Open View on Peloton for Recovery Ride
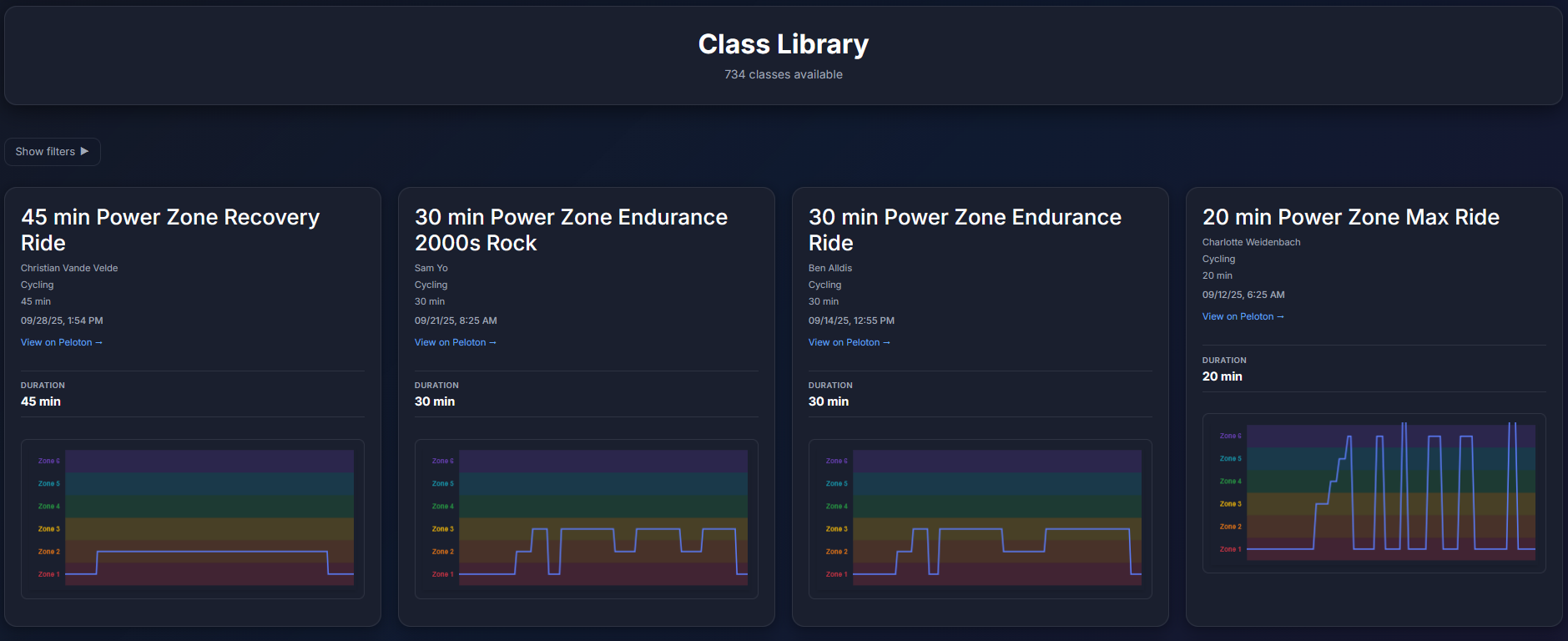The height and width of the screenshot is (641, 1568). point(61,343)
